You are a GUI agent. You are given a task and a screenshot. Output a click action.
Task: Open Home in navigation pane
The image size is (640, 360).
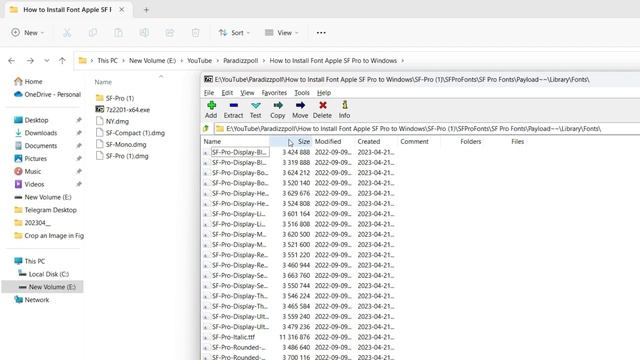(28, 82)
